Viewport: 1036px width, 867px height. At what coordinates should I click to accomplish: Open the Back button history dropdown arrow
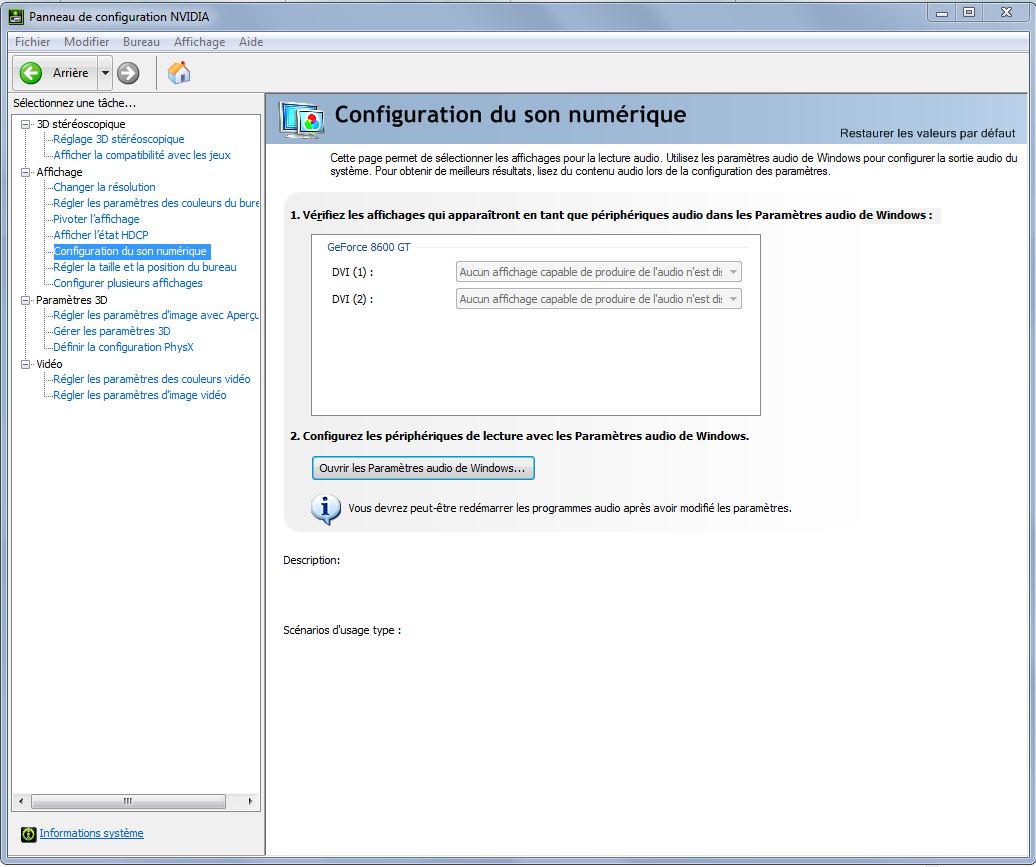click(x=104, y=73)
